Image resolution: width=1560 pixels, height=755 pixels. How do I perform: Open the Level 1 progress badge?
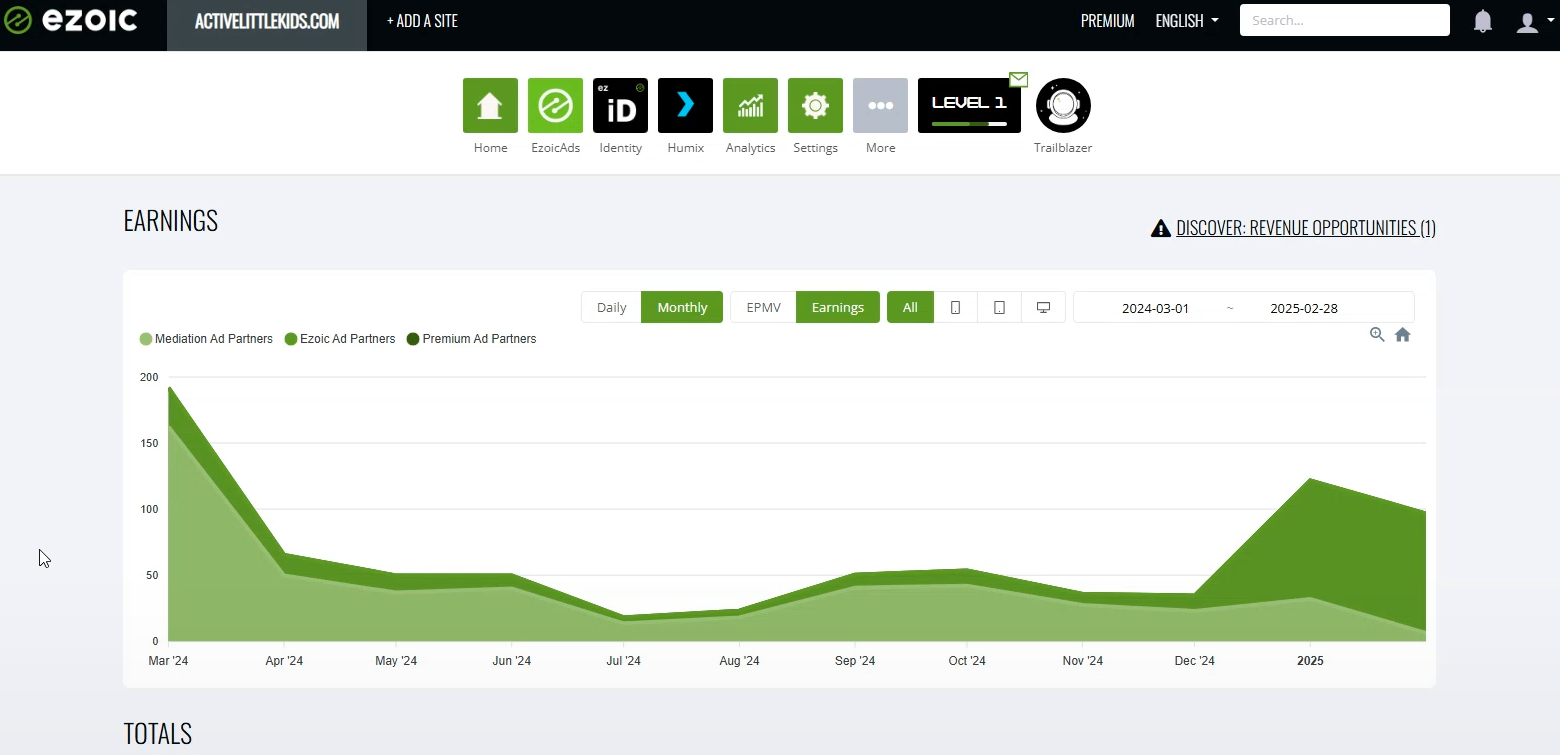coord(969,105)
